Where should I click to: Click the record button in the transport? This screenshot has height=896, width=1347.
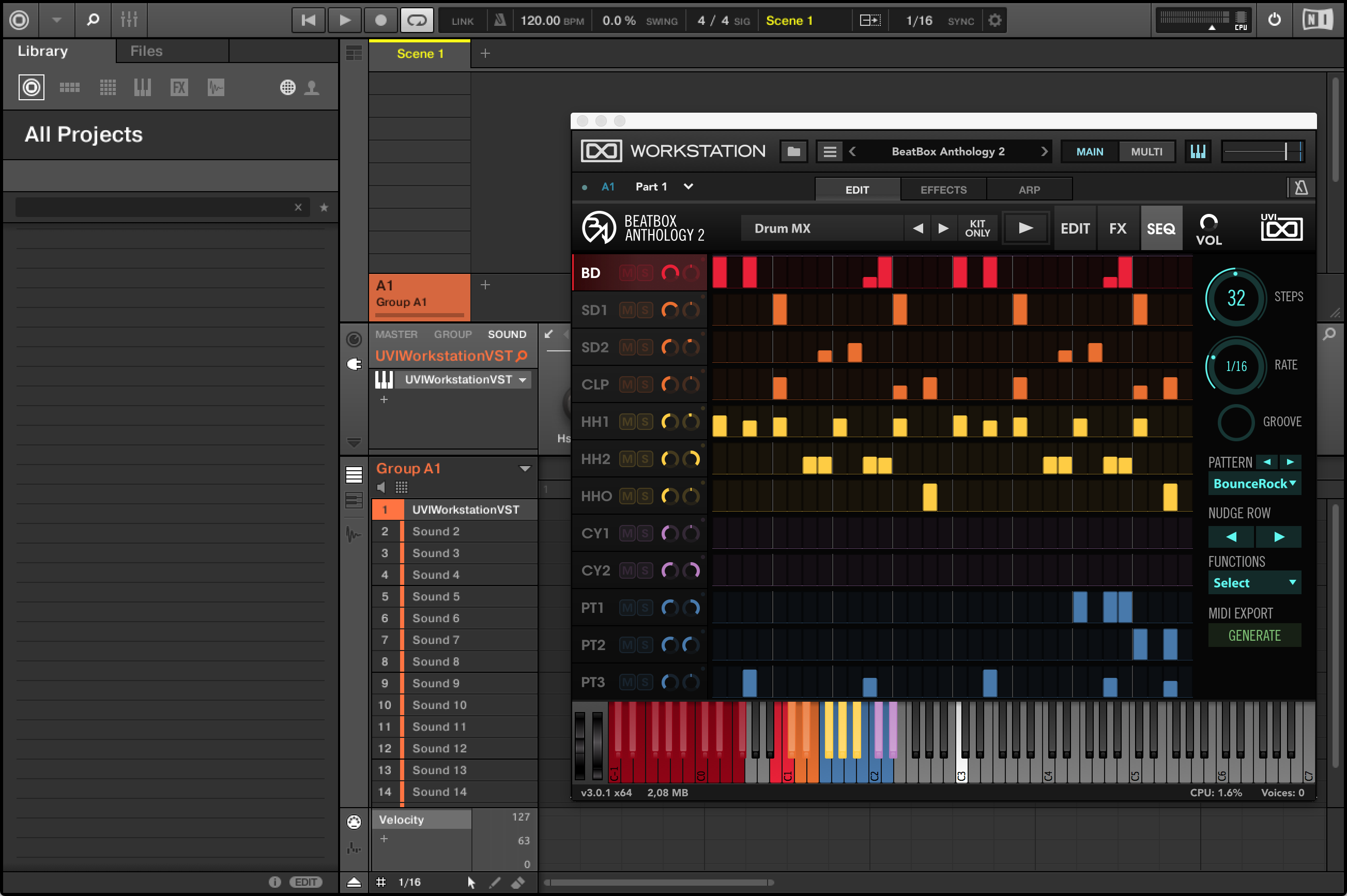(380, 21)
